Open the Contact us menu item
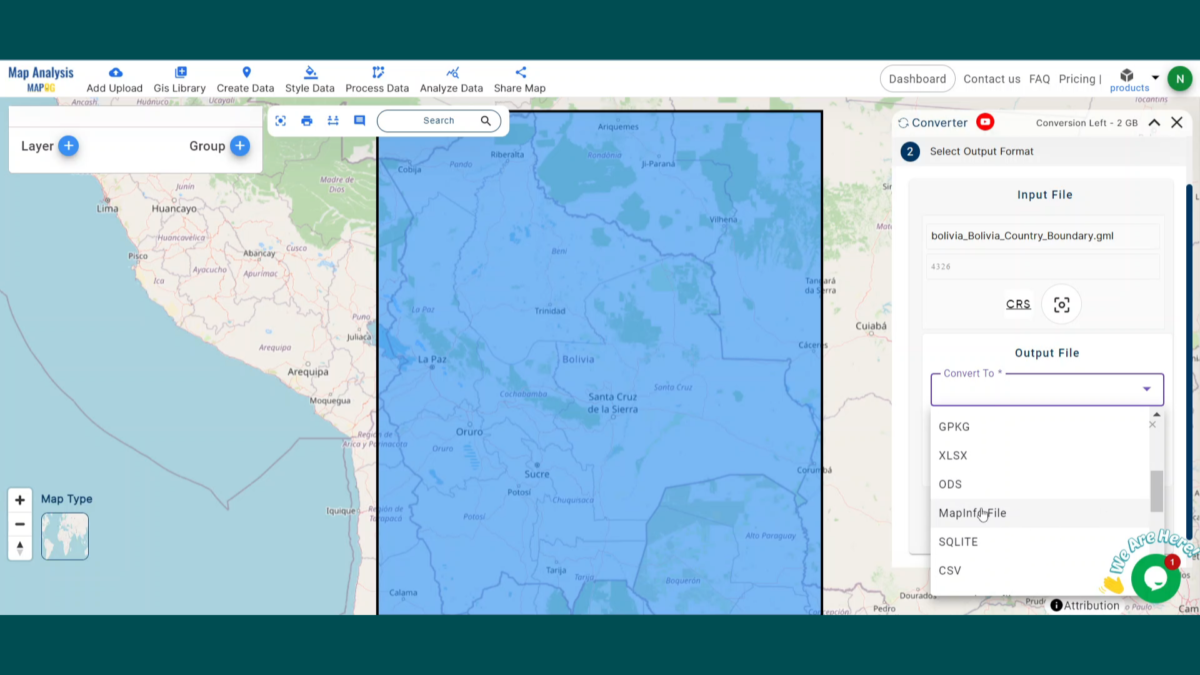 coord(991,78)
